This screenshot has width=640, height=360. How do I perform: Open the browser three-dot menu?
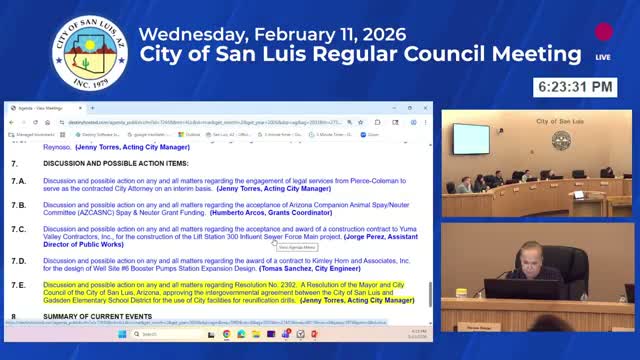point(425,122)
